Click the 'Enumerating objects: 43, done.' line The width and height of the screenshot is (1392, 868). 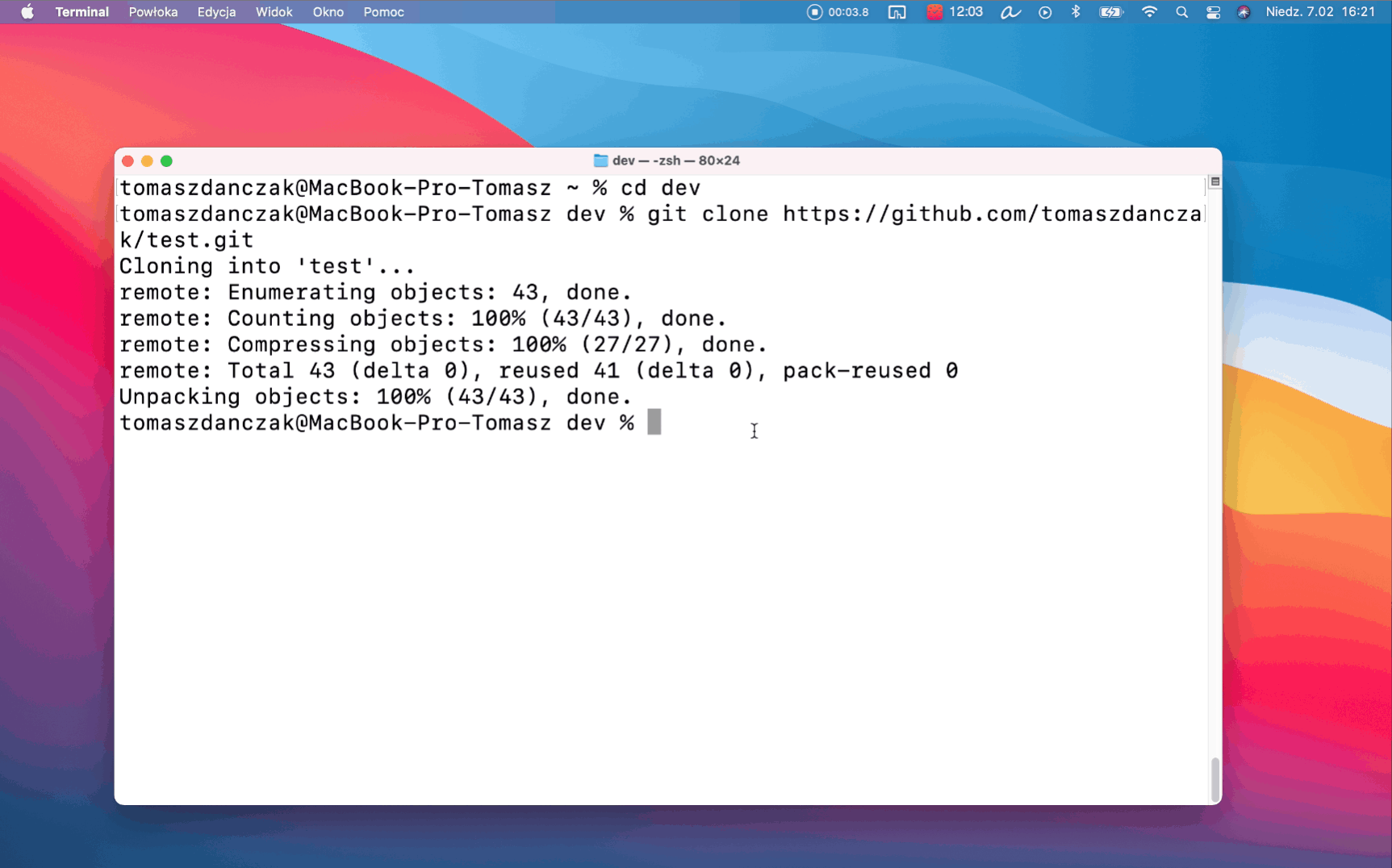[x=375, y=292]
